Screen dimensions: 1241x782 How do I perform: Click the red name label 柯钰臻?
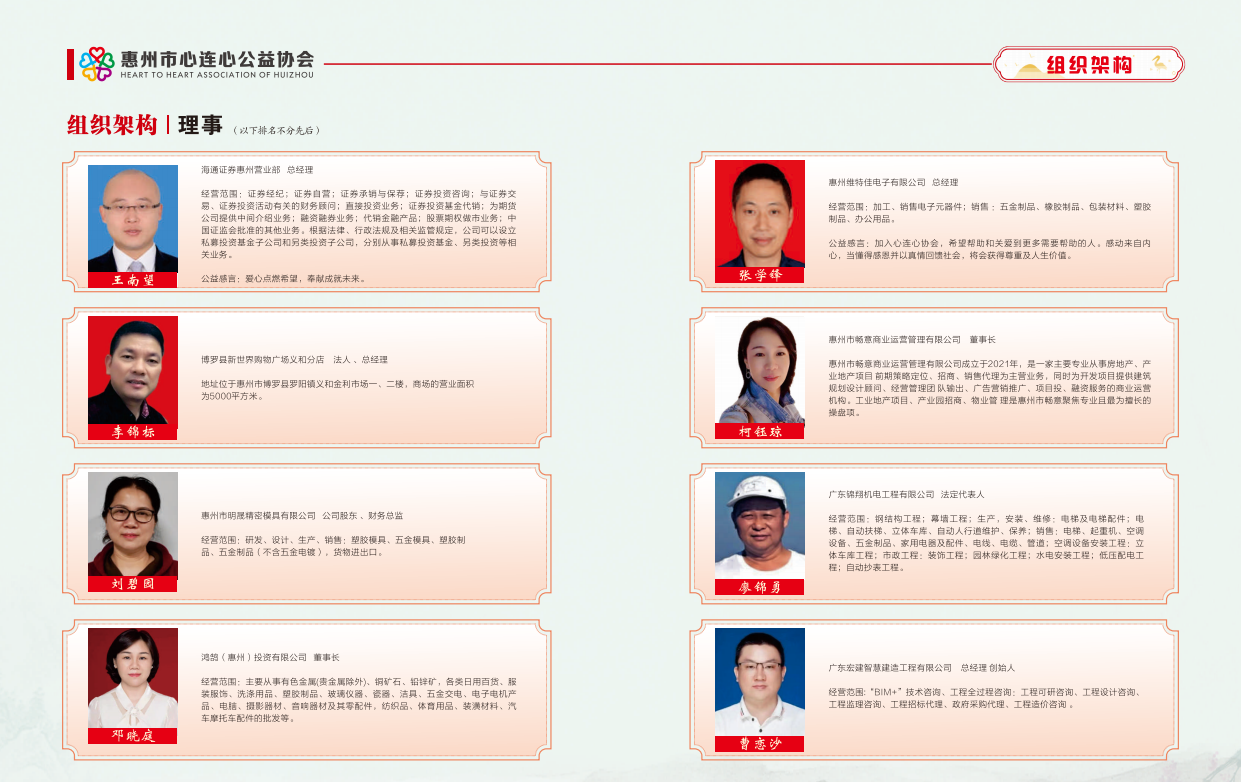point(760,432)
